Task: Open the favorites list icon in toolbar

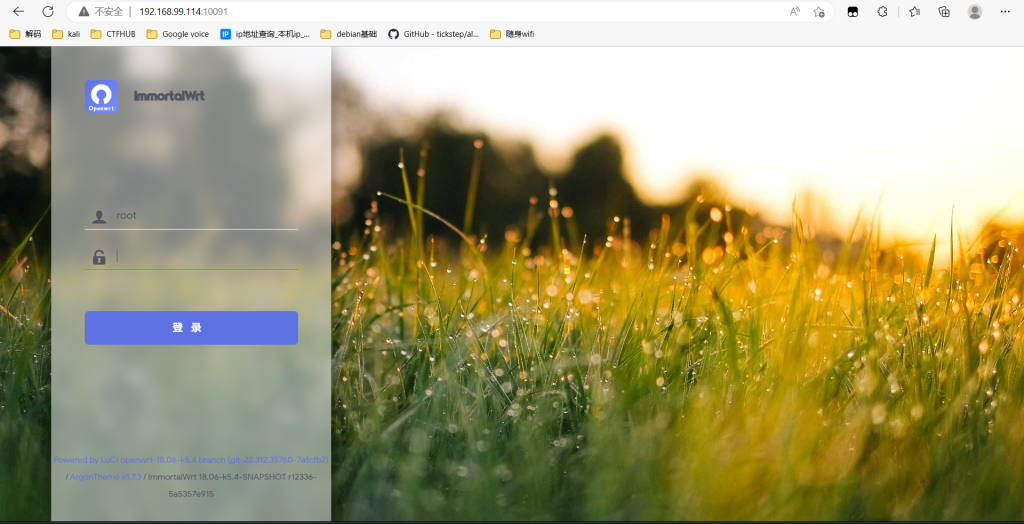Action: coord(914,12)
